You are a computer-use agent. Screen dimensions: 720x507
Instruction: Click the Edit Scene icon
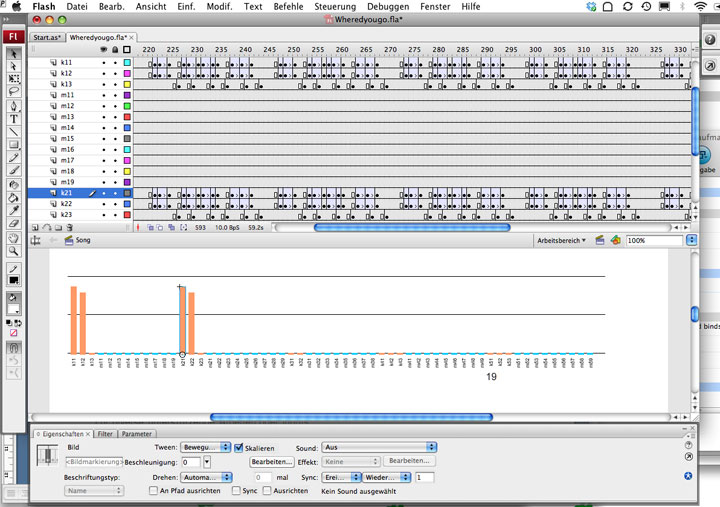[599, 240]
